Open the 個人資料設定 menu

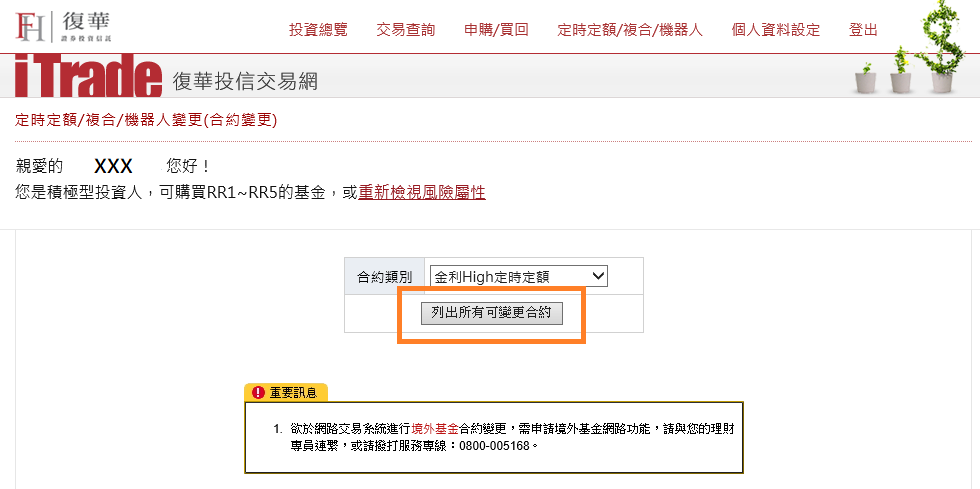(776, 29)
